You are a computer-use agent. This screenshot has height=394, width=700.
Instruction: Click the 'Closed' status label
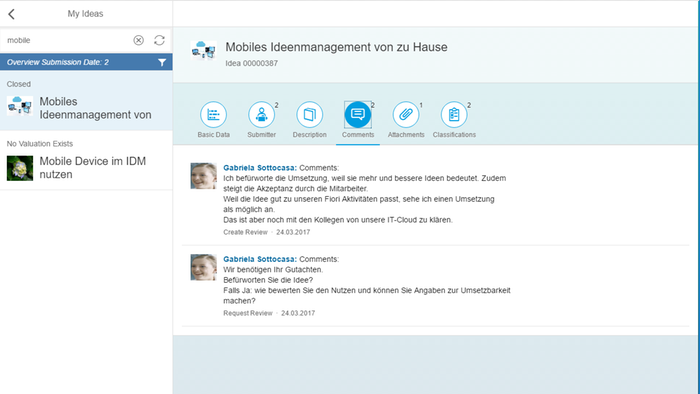19,84
